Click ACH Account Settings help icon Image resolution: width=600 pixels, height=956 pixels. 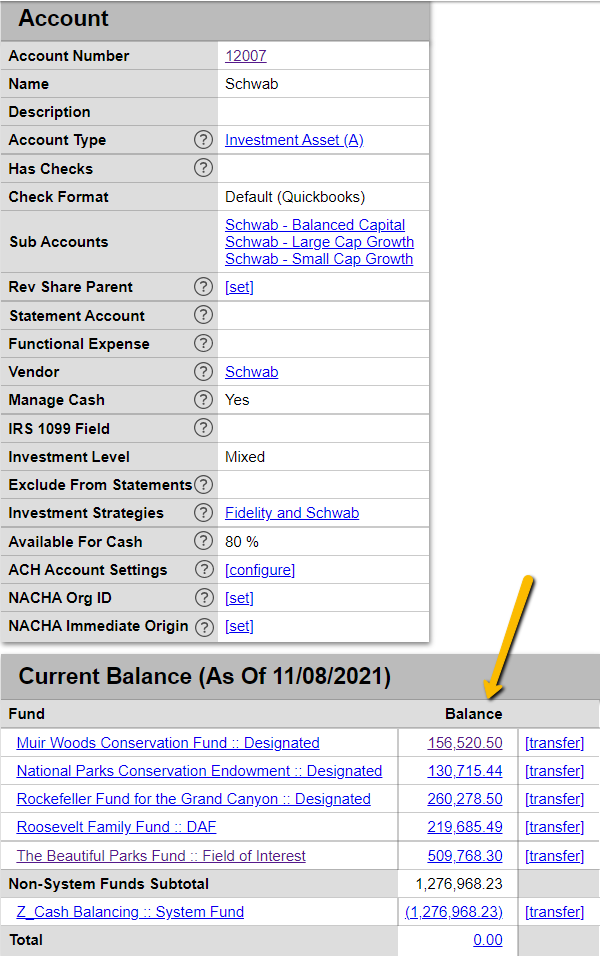[204, 569]
